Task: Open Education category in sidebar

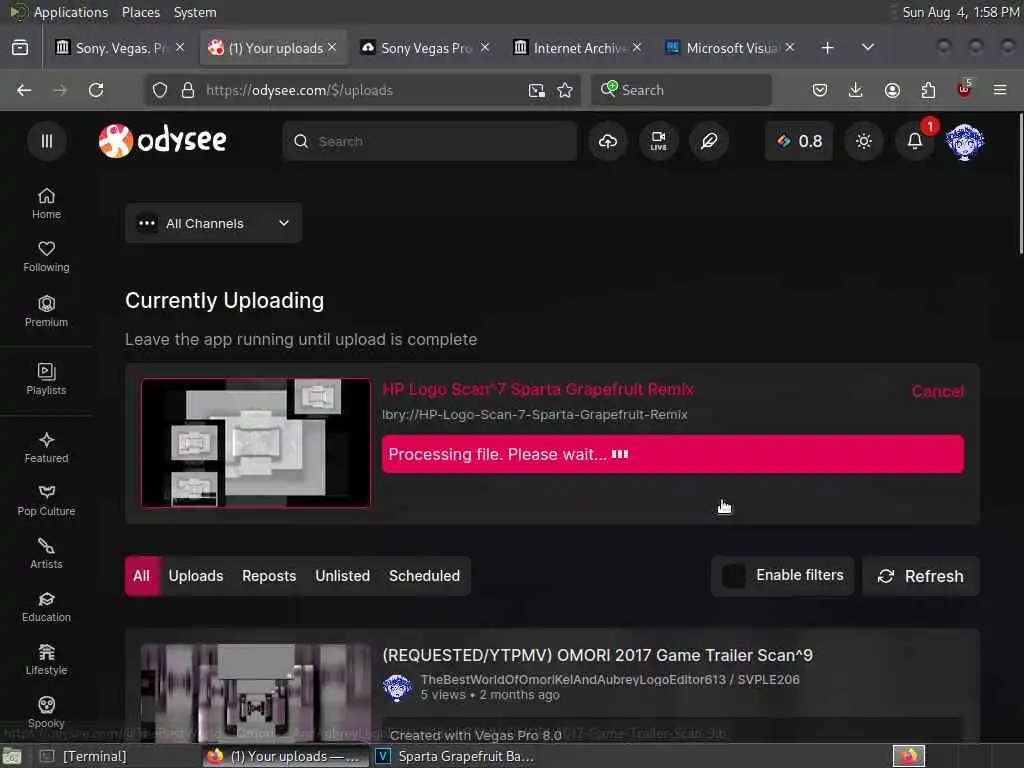Action: coord(46,607)
